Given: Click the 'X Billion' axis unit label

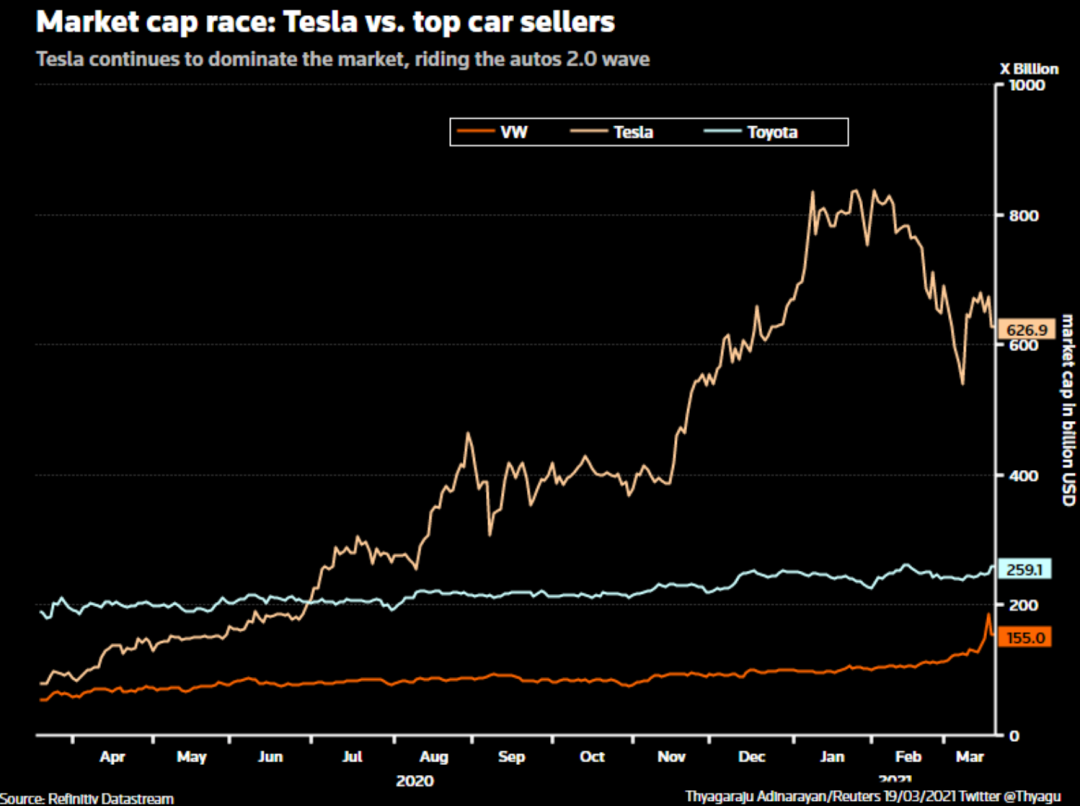Looking at the screenshot, I should pos(1029,69).
